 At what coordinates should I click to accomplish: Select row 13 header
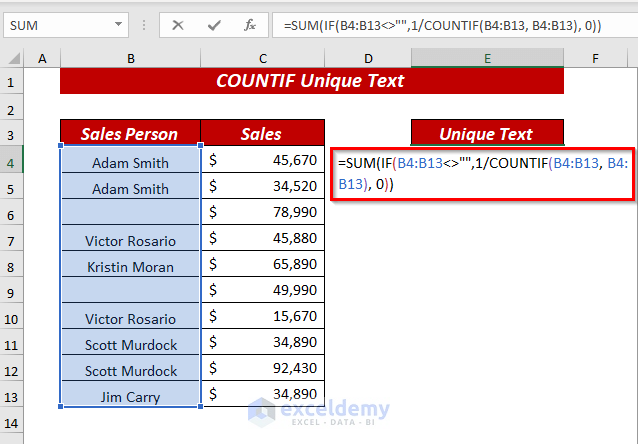coord(13,396)
